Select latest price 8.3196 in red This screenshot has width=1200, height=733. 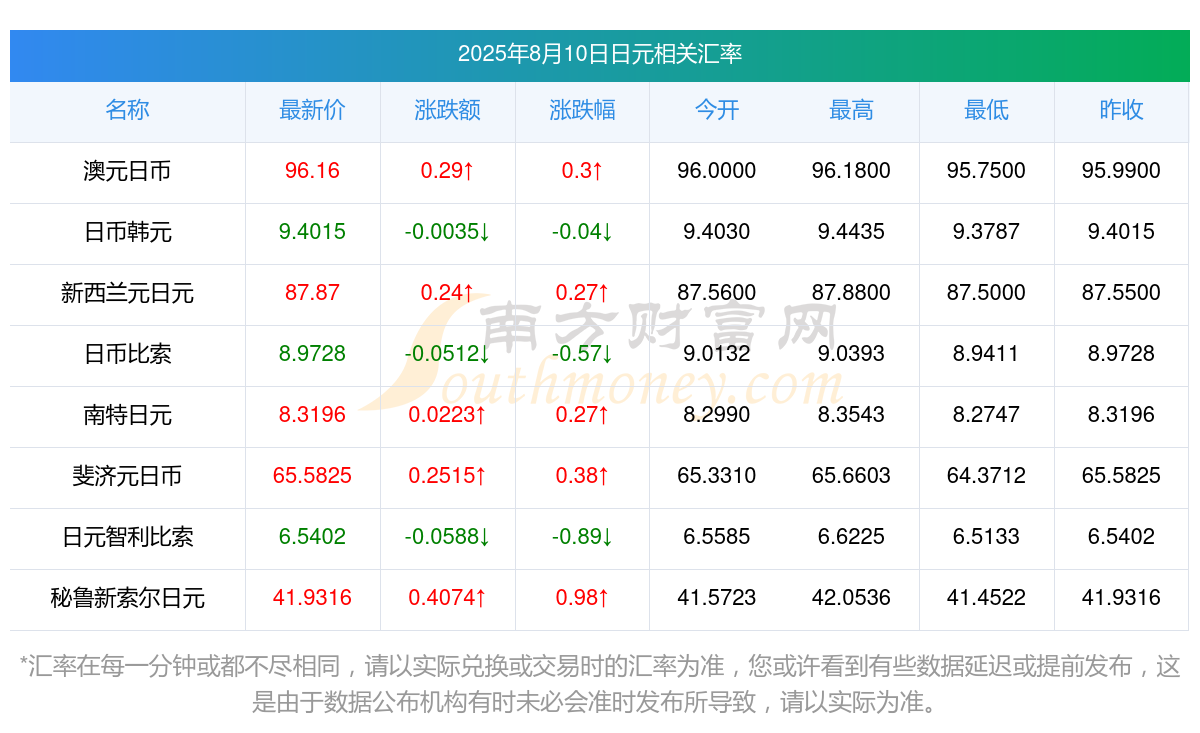312,415
